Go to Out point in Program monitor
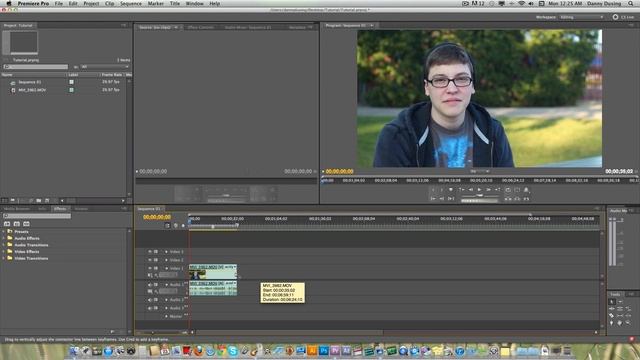 tap(442, 199)
